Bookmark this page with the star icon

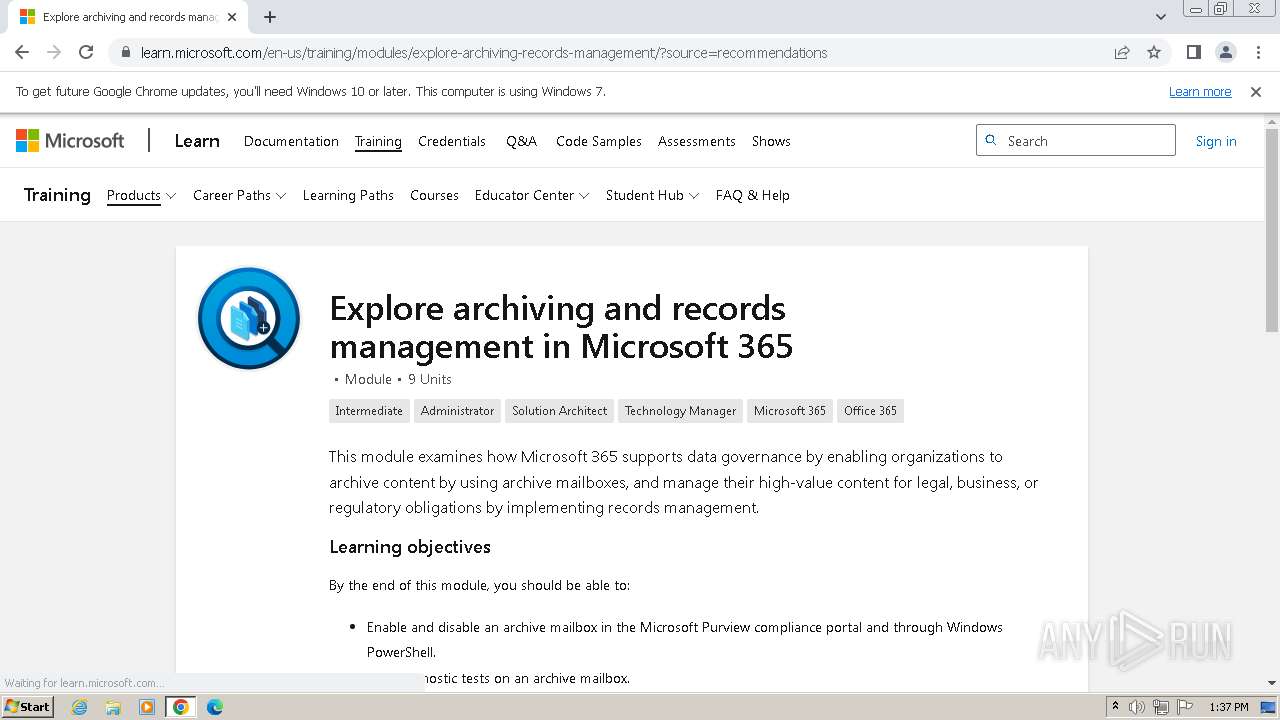click(x=1154, y=52)
